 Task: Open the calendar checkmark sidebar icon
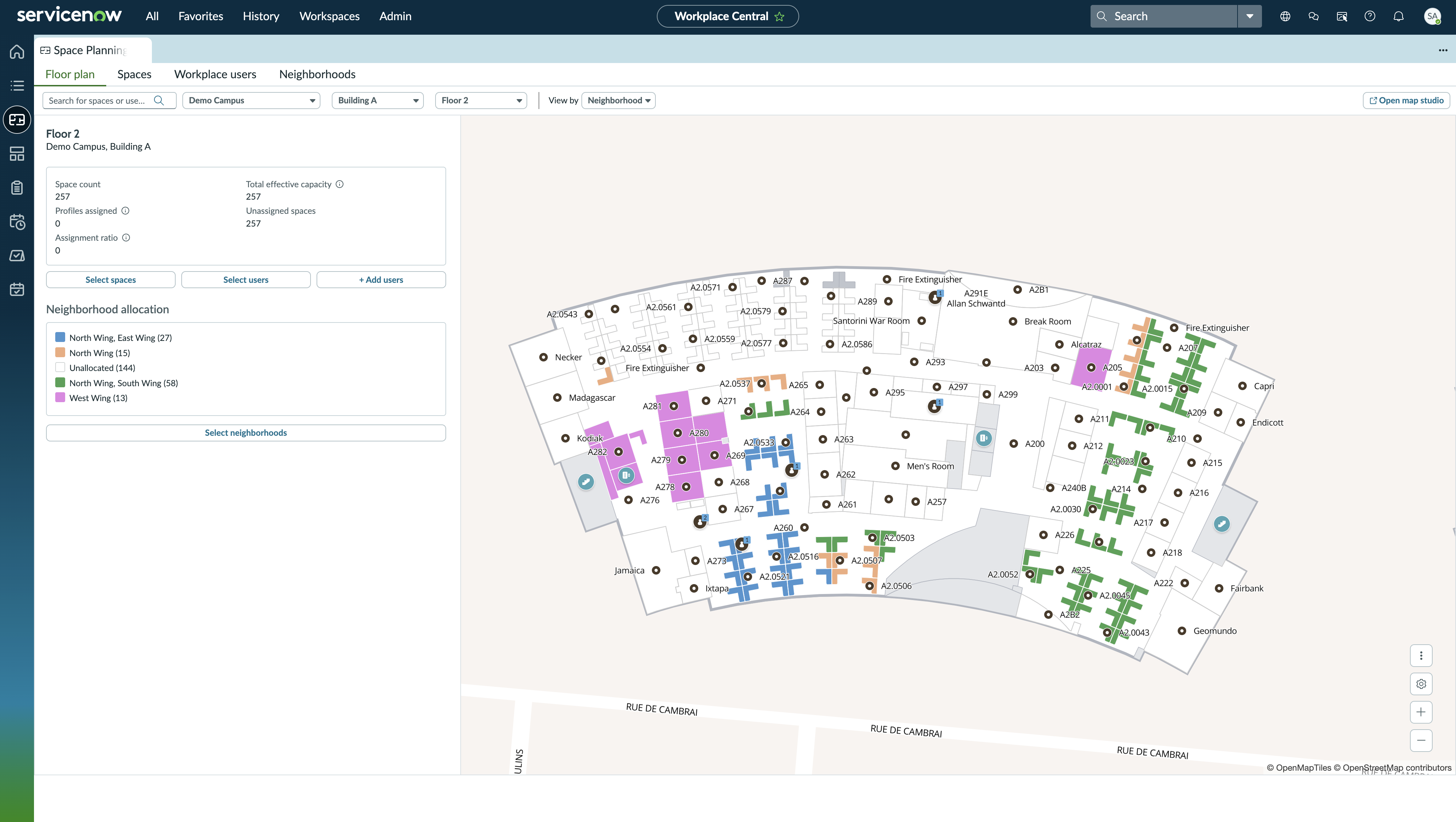pos(17,289)
